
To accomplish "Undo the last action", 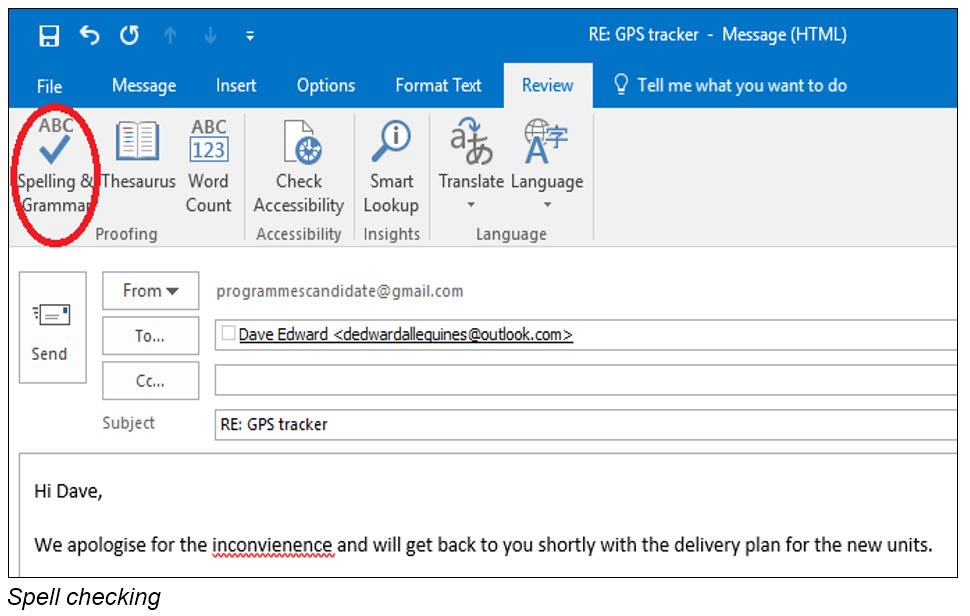I will tap(90, 36).
